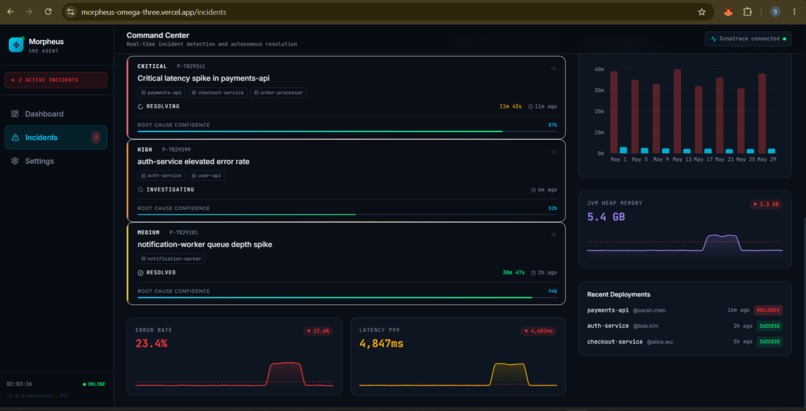The height and width of the screenshot is (411, 806).
Task: Click the 11m 43s duration text
Action: [510, 107]
